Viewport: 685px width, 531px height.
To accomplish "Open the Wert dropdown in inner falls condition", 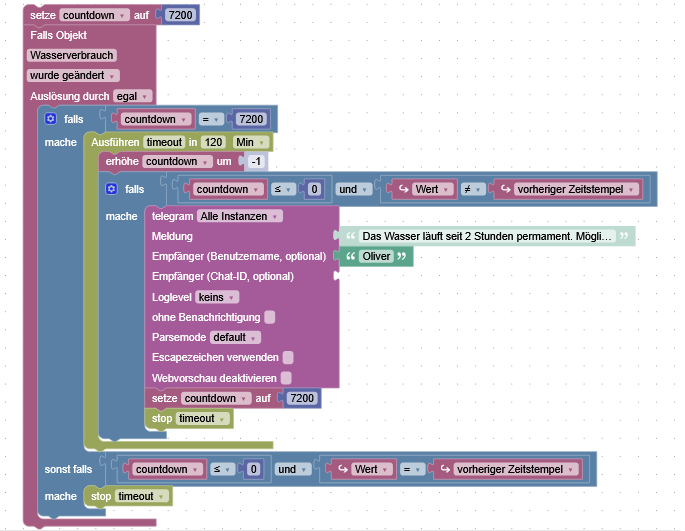I will [x=432, y=189].
